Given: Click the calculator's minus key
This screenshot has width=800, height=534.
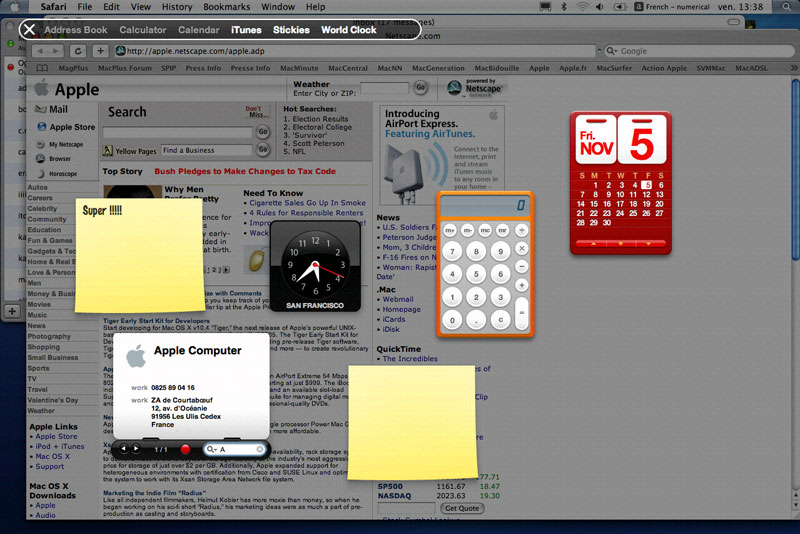Looking at the screenshot, I should [x=521, y=266].
